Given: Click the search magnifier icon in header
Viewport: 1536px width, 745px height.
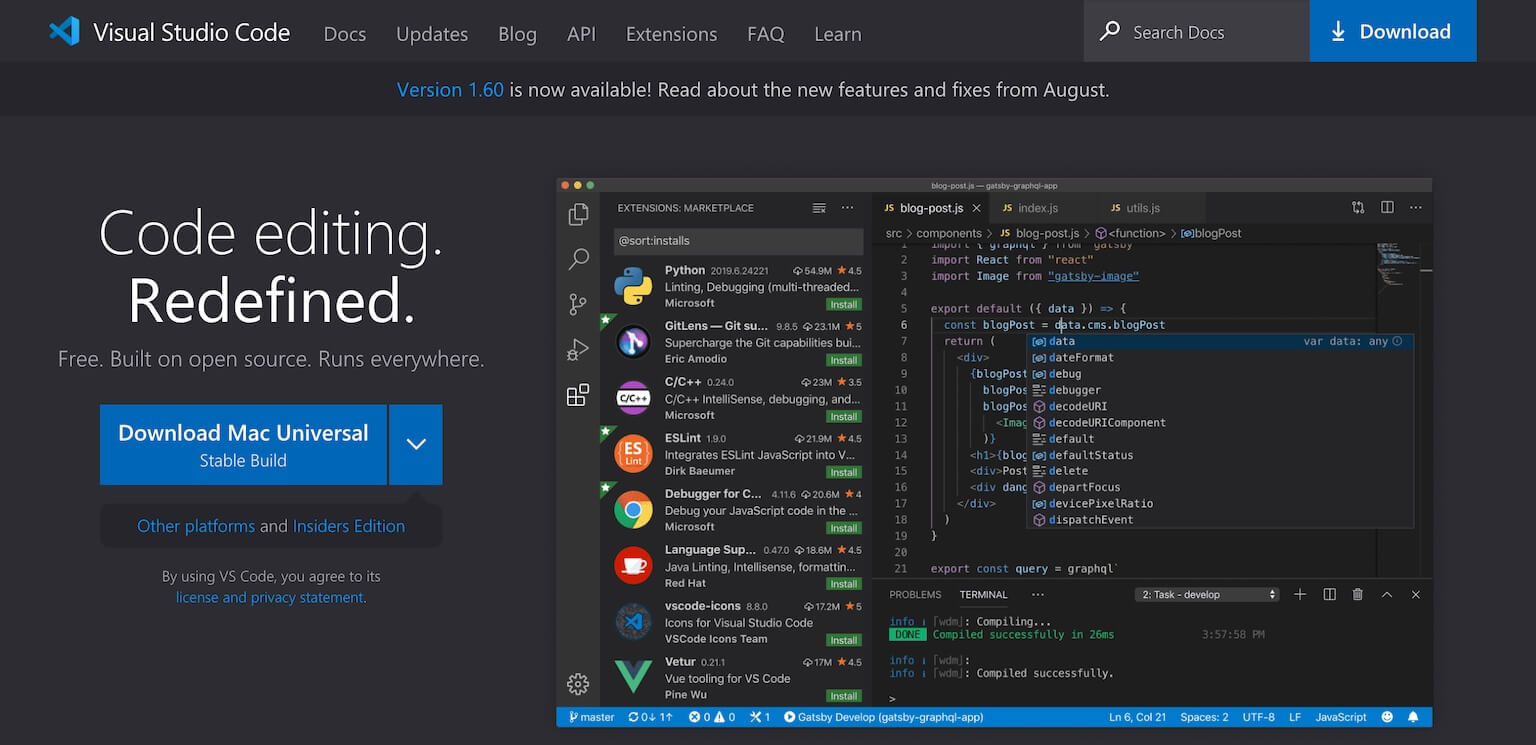Looking at the screenshot, I should [x=1109, y=32].
